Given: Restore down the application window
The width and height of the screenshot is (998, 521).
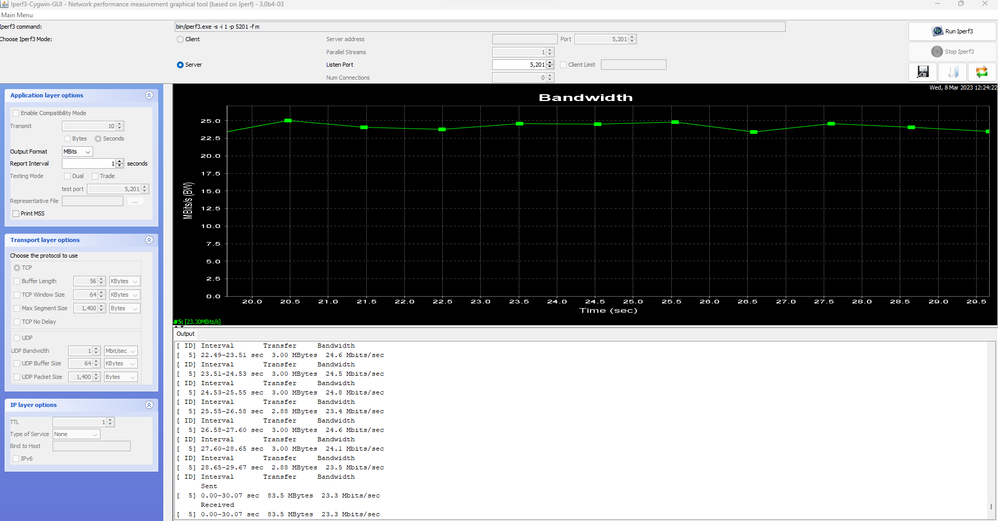Looking at the screenshot, I should coord(962,5).
